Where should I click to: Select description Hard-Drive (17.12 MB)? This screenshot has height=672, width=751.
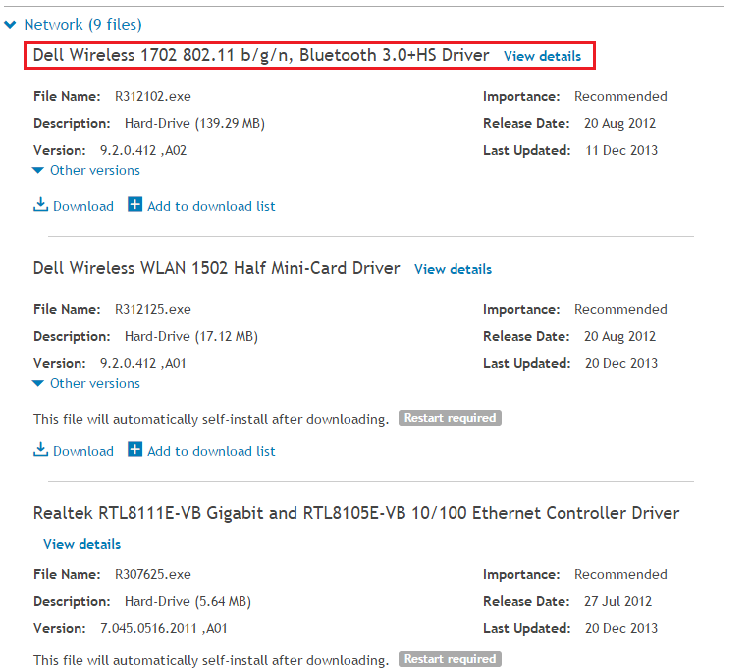[x=192, y=337]
